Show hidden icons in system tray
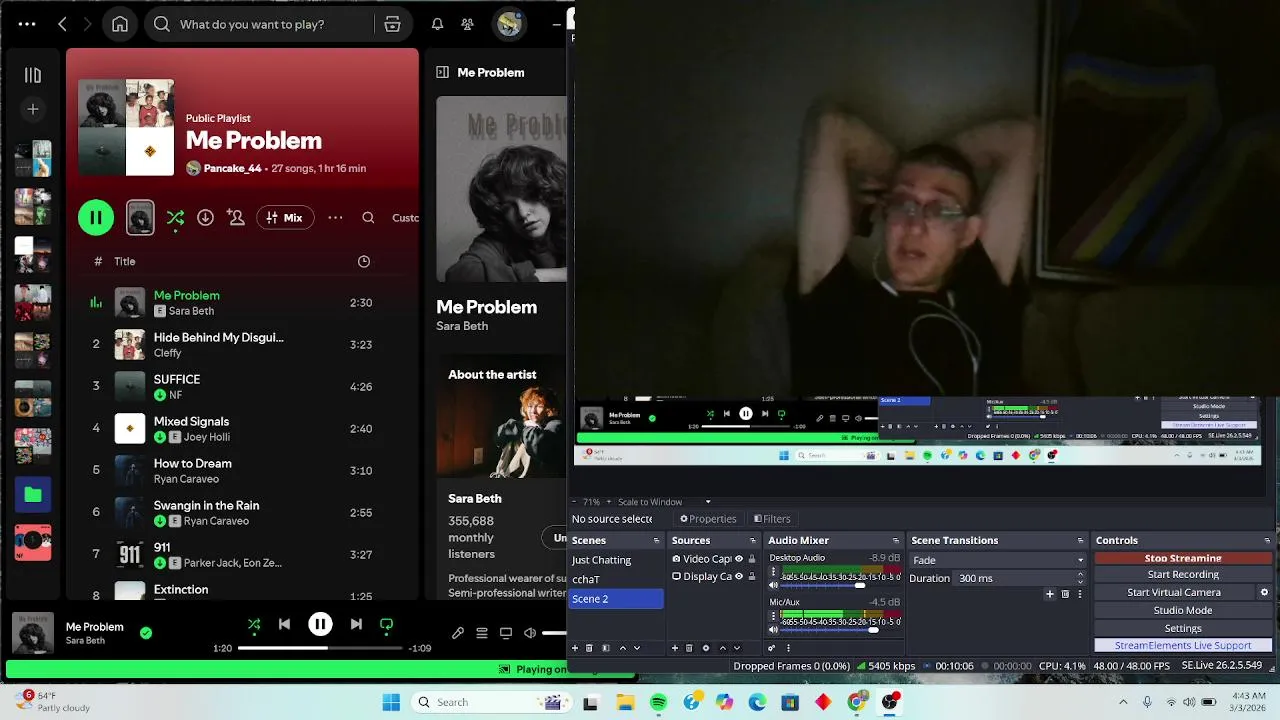Screen dimensions: 1280x720 coord(1123,702)
